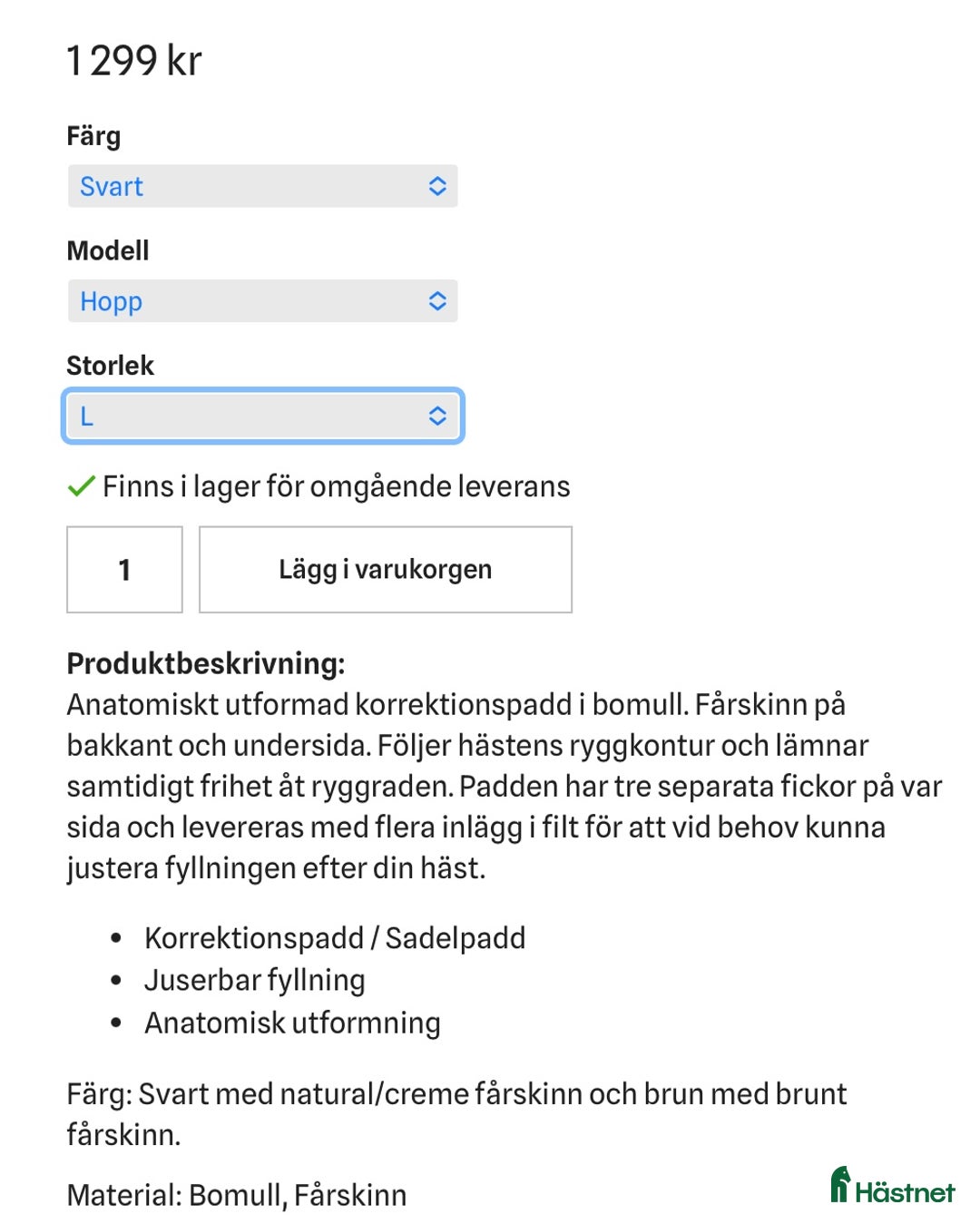Select the bullet item Juserbar fyllning
The height and width of the screenshot is (1224, 980).
pyautogui.click(x=254, y=980)
